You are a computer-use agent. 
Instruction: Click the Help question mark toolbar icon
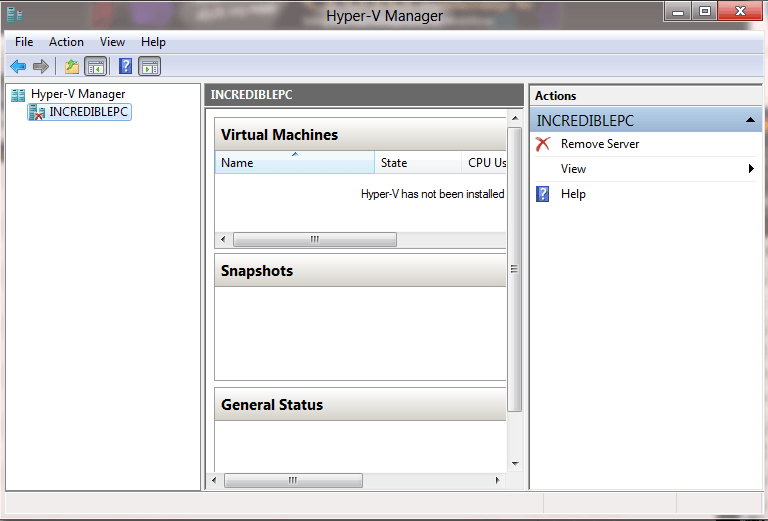(x=125, y=66)
